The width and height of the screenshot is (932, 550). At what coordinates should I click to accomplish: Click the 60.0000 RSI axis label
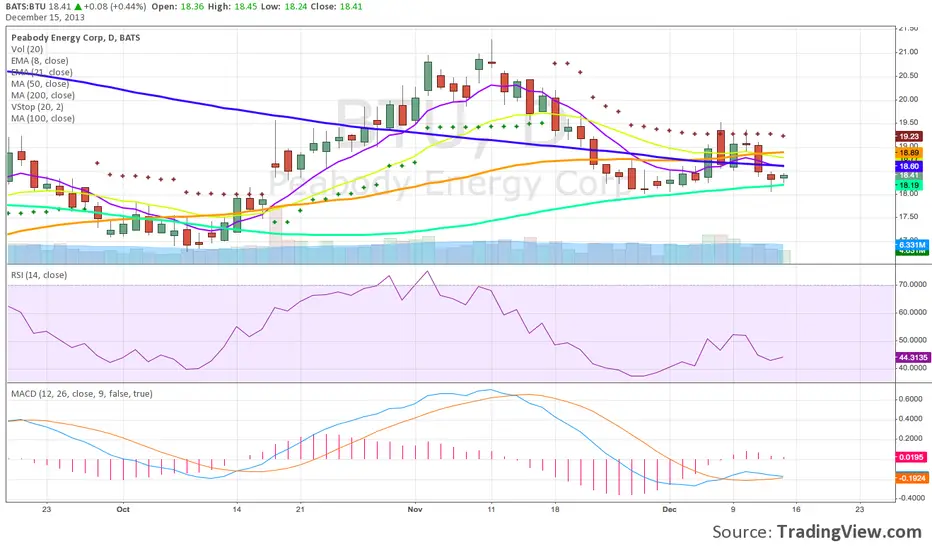pos(912,312)
